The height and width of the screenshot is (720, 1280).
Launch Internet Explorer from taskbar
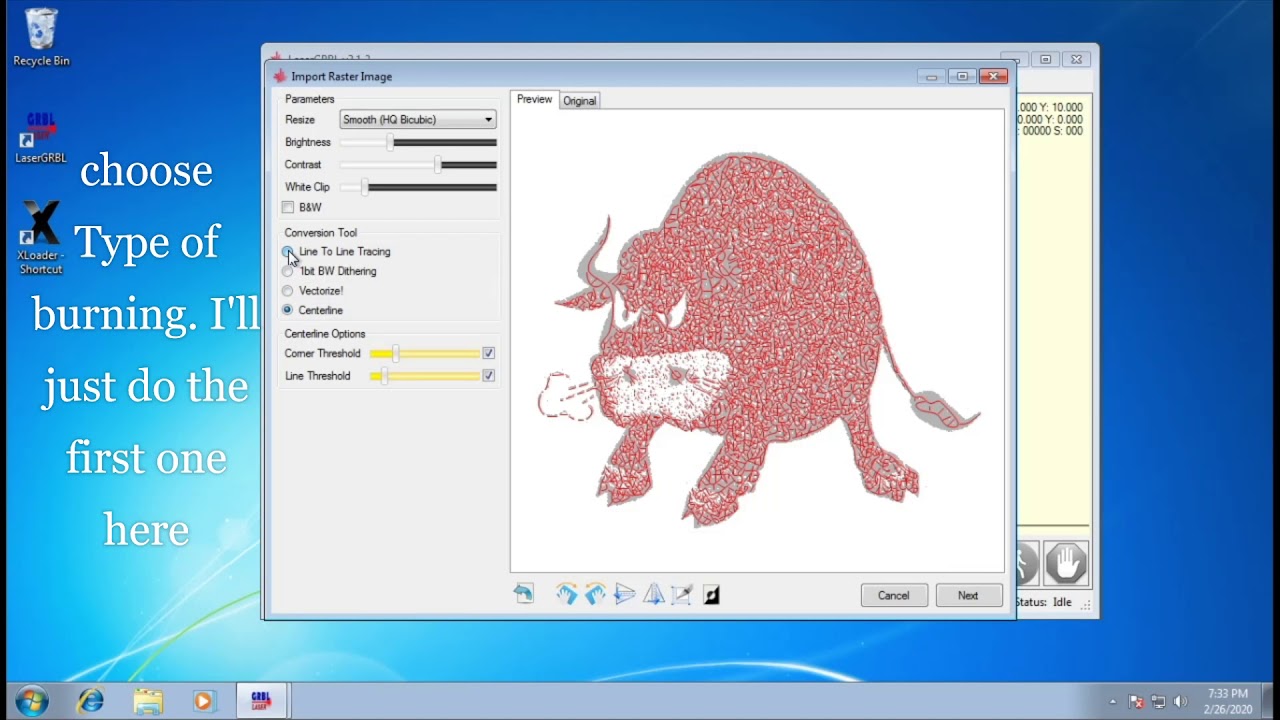click(91, 701)
